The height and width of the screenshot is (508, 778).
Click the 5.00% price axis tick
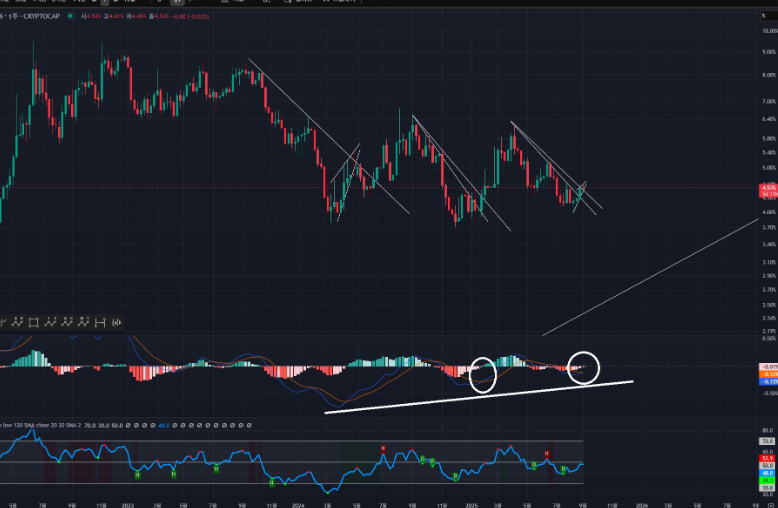769,168
